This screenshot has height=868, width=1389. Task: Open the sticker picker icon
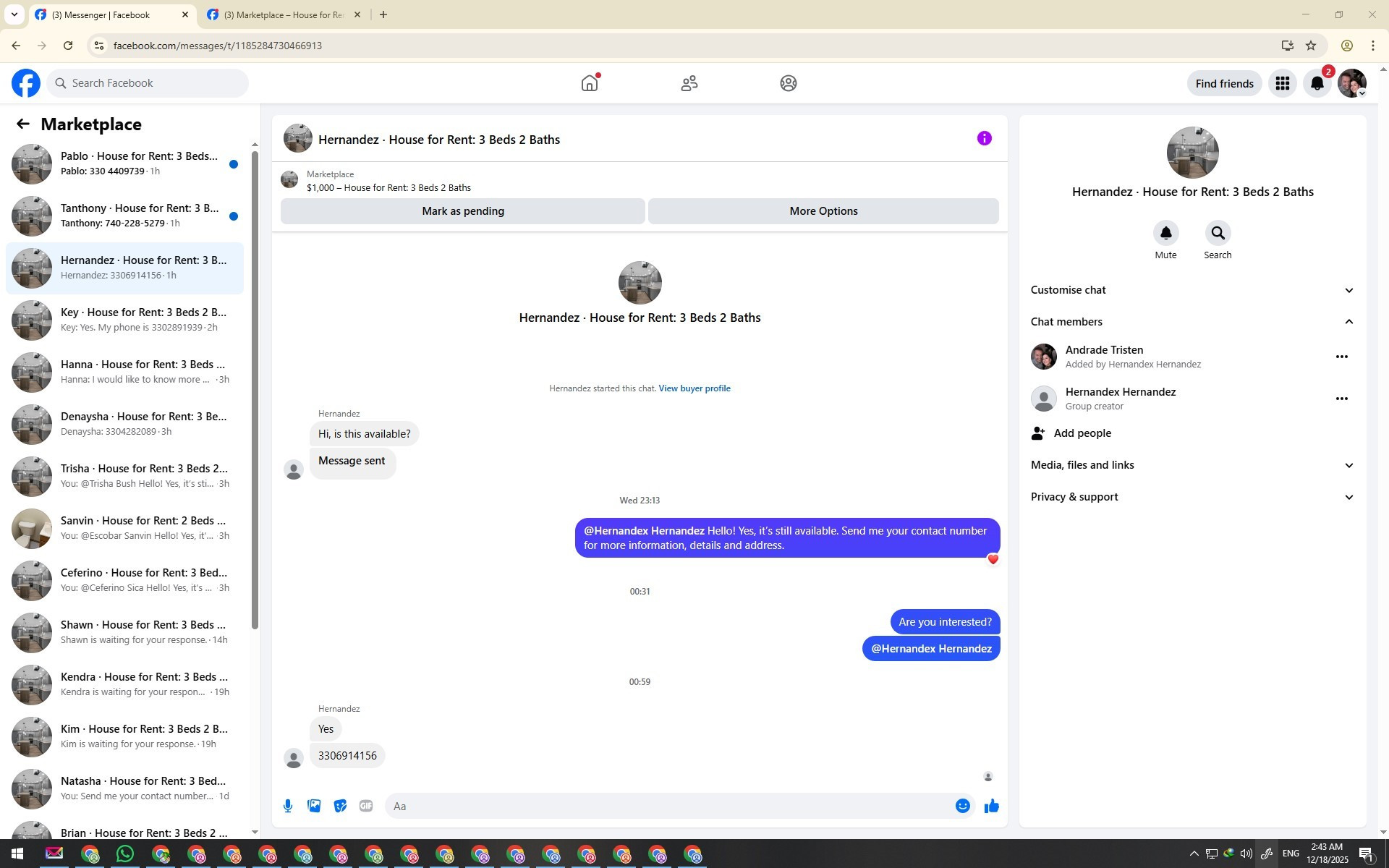coord(340,806)
